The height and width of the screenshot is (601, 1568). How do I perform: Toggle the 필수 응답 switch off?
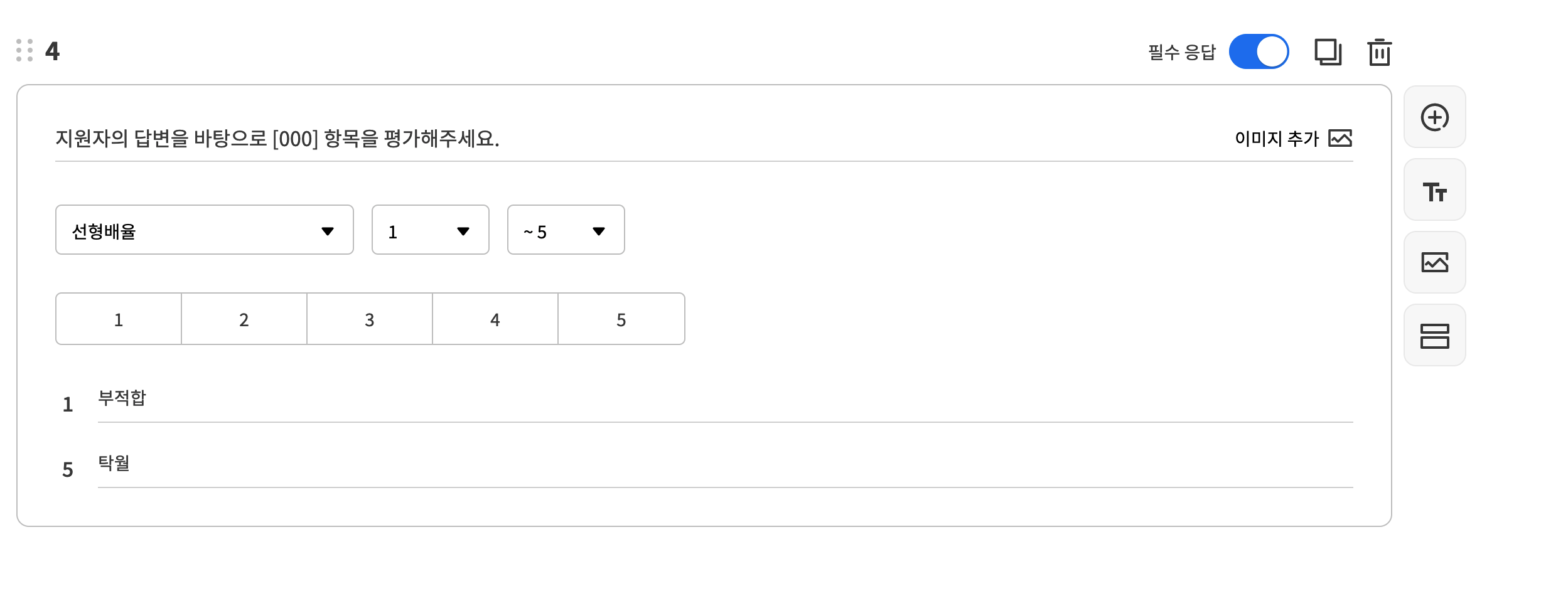(x=1259, y=51)
